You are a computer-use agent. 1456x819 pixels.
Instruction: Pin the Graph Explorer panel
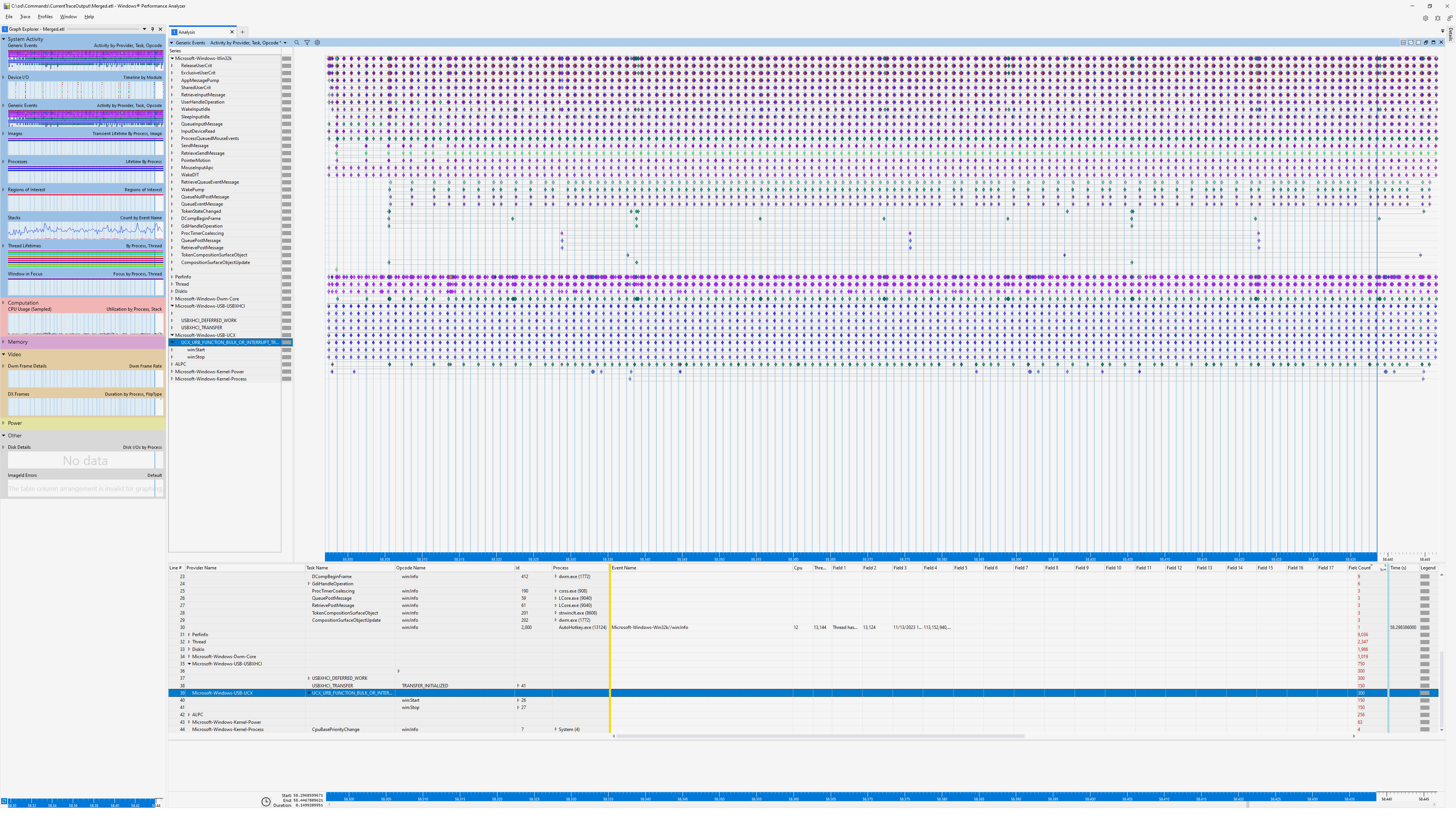tap(152, 29)
